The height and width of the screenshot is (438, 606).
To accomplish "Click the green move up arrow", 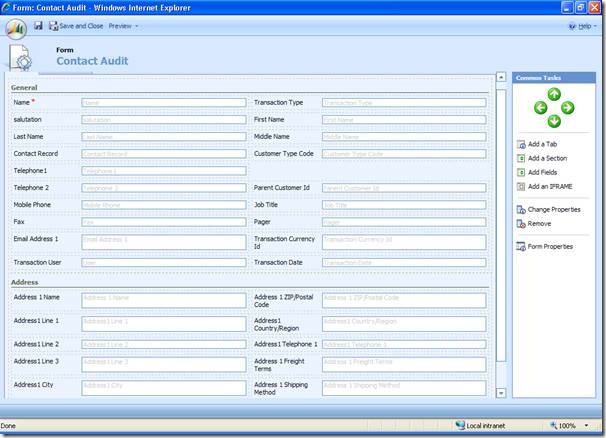I will coord(554,95).
